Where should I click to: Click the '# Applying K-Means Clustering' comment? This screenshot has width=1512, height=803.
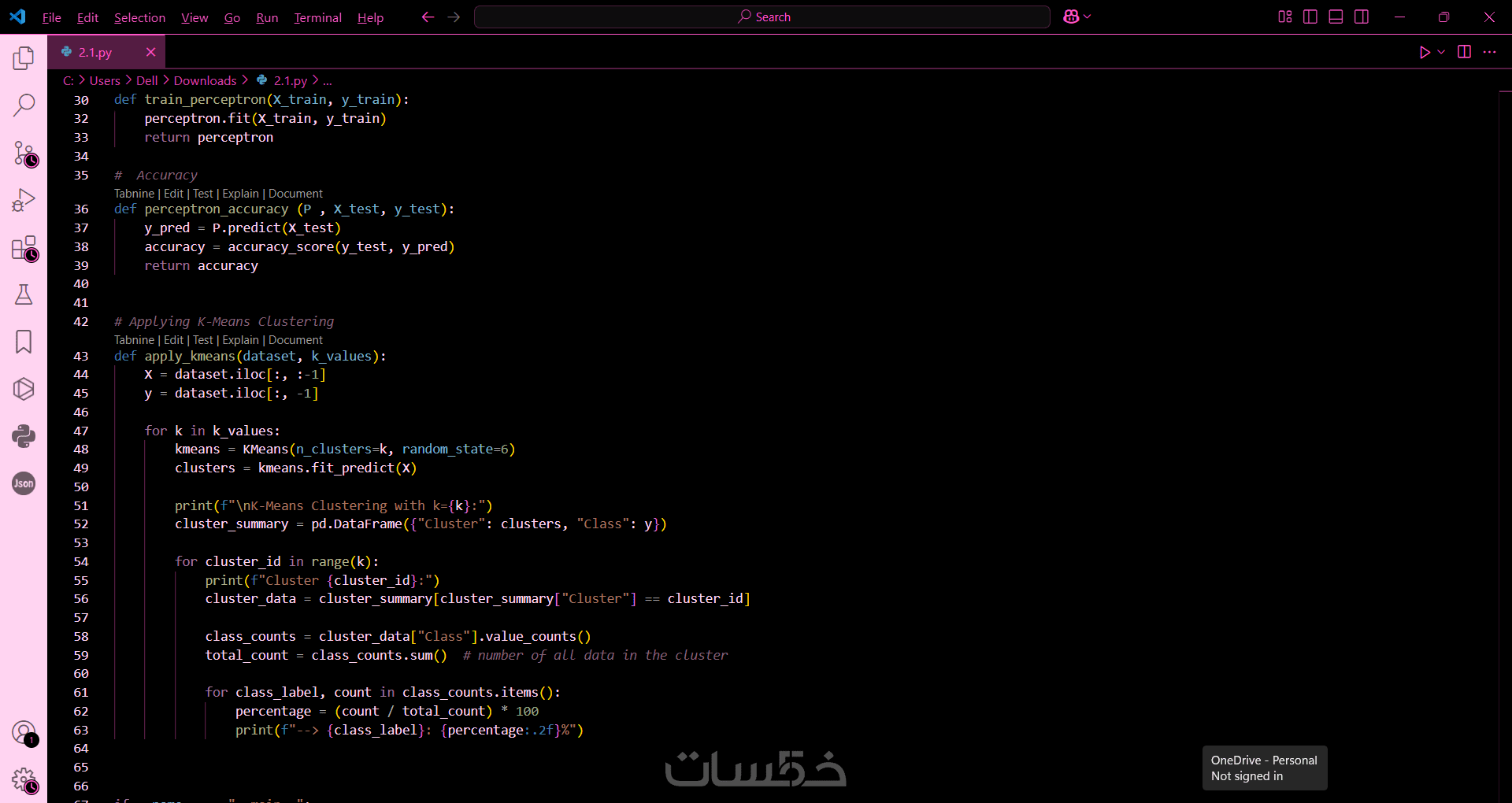tap(224, 322)
